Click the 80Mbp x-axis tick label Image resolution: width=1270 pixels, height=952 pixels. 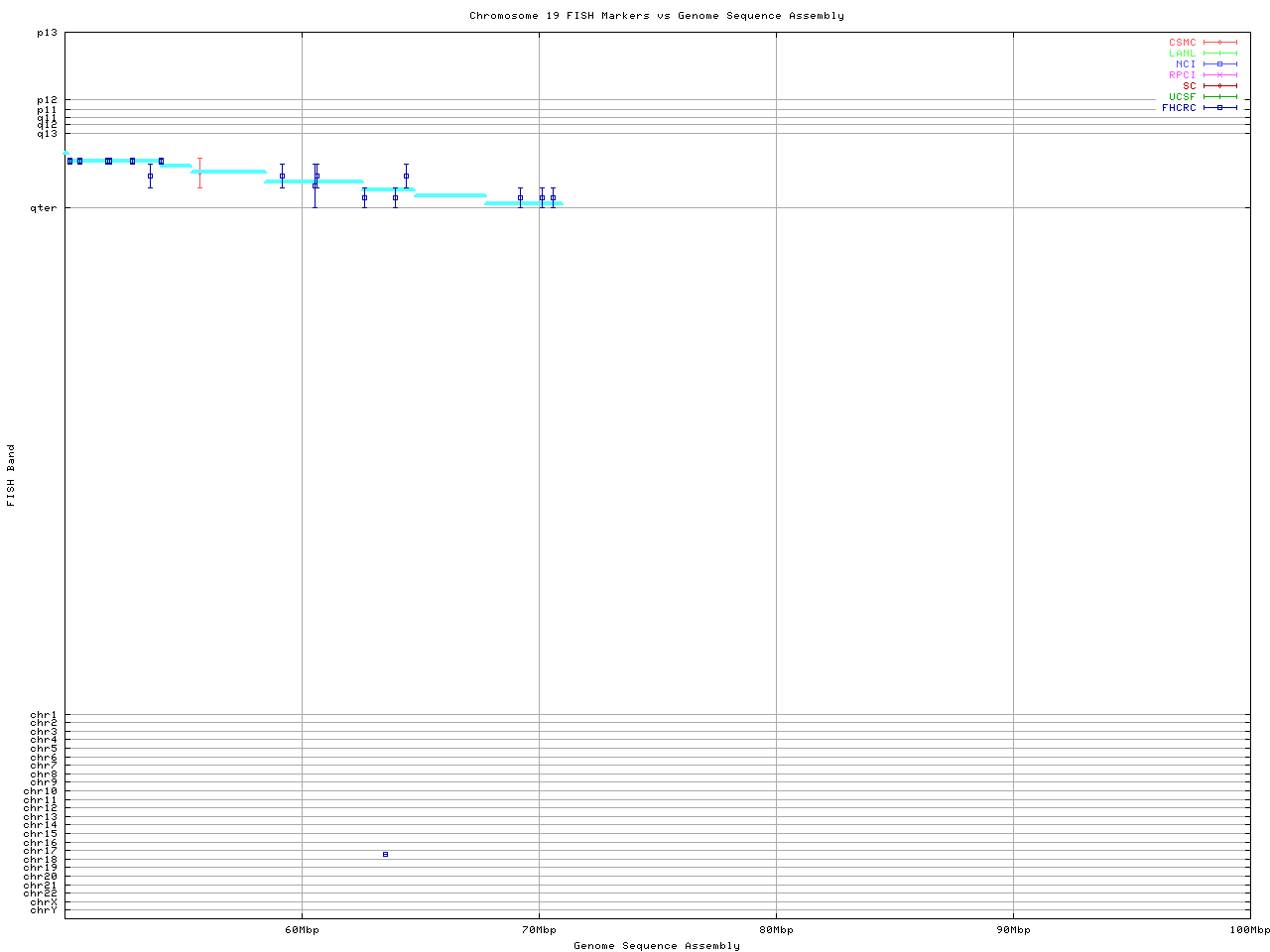[776, 930]
